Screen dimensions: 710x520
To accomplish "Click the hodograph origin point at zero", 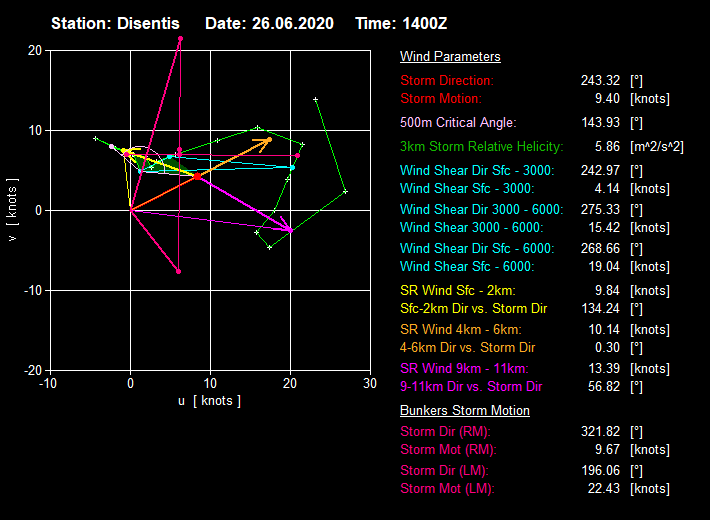I will (130, 210).
